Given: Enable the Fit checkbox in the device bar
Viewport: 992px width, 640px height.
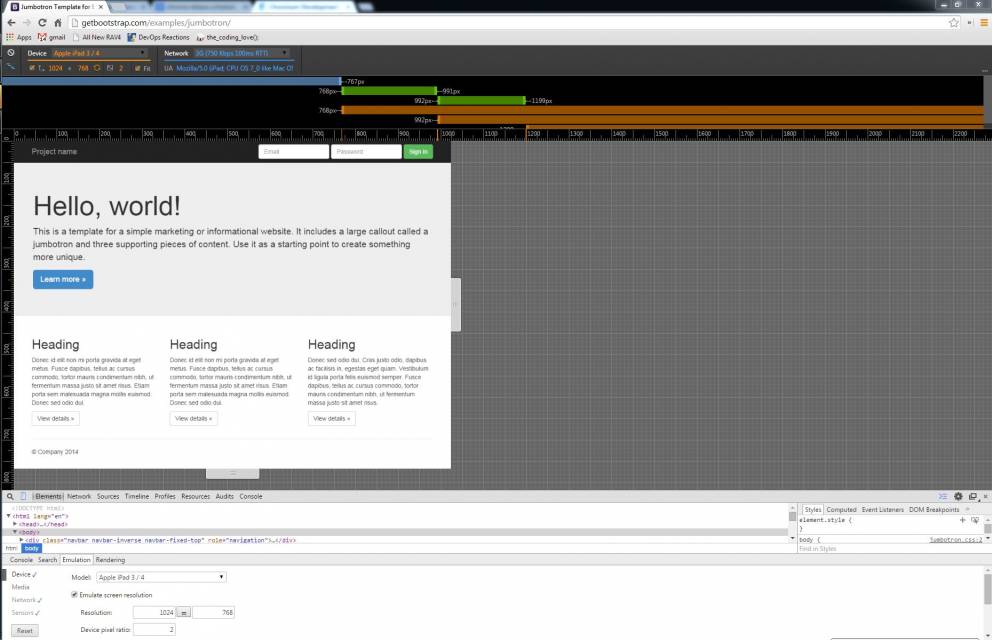Looking at the screenshot, I should [138, 67].
